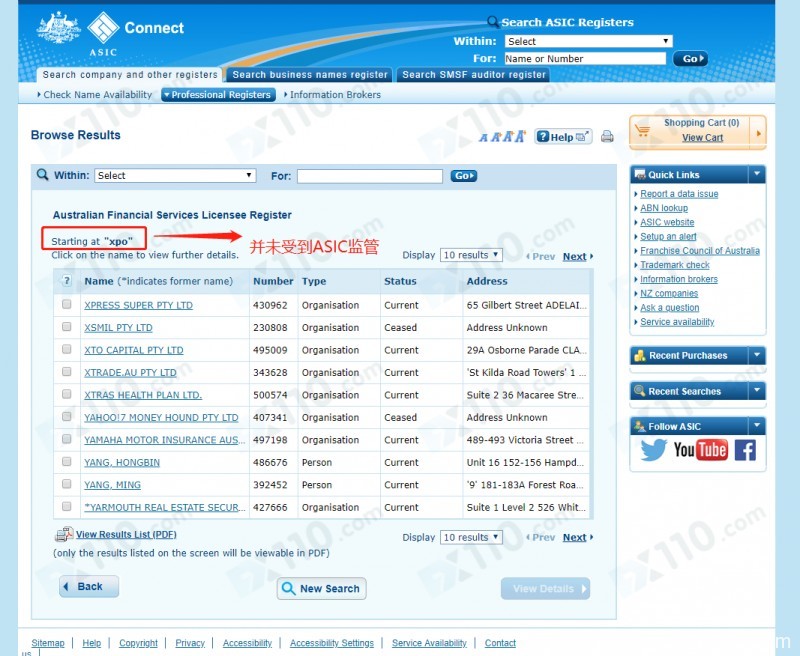This screenshot has width=800, height=656.
Task: Select Professional Registers menu
Action: click(x=219, y=95)
